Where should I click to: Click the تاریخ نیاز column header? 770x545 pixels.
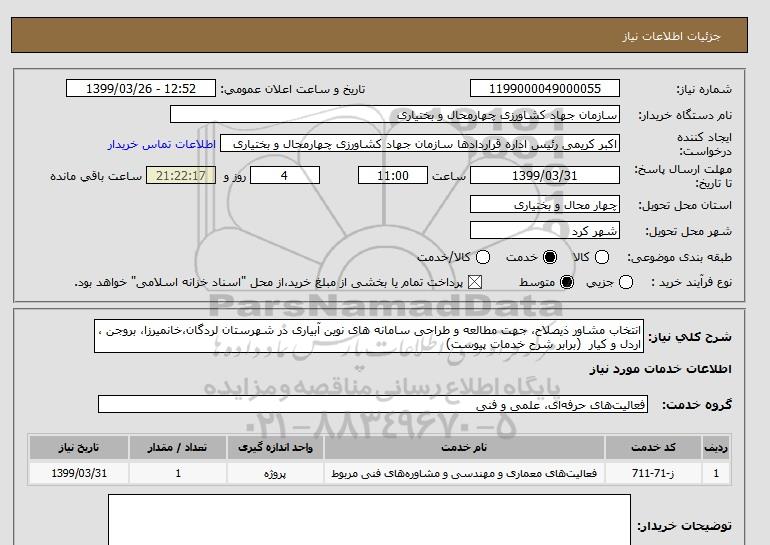point(79,447)
